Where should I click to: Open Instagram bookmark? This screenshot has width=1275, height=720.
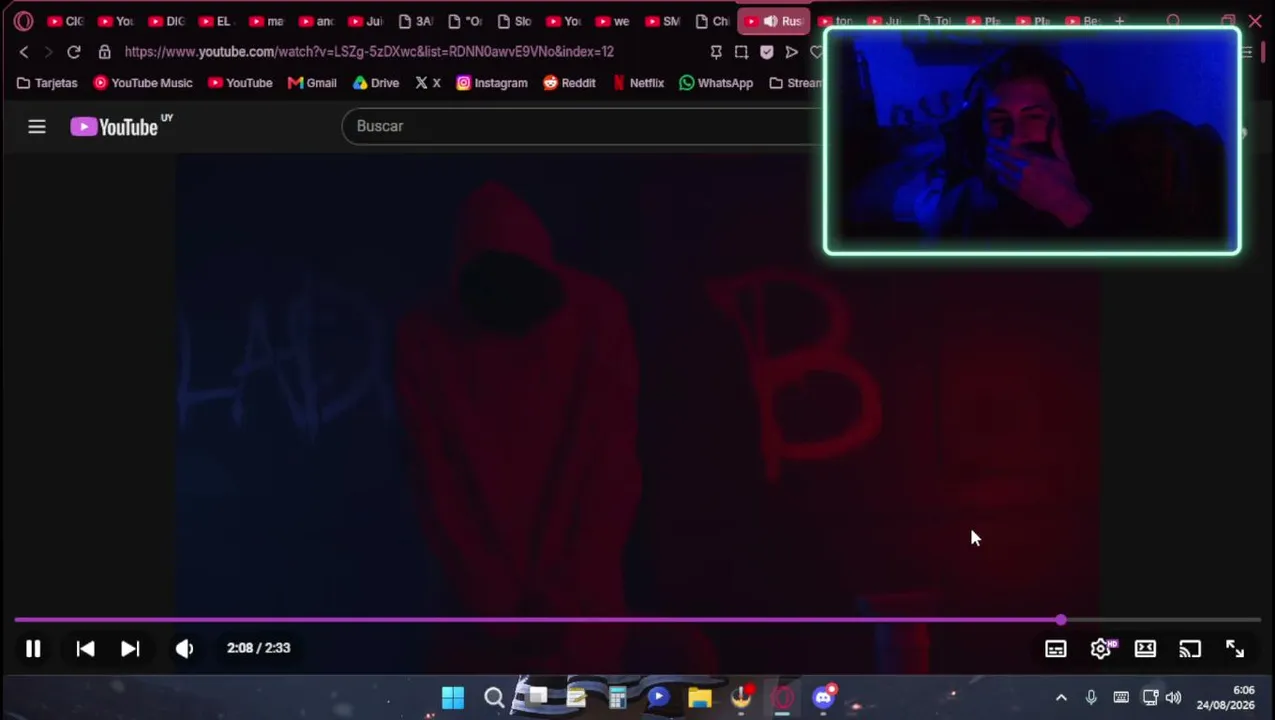point(492,83)
